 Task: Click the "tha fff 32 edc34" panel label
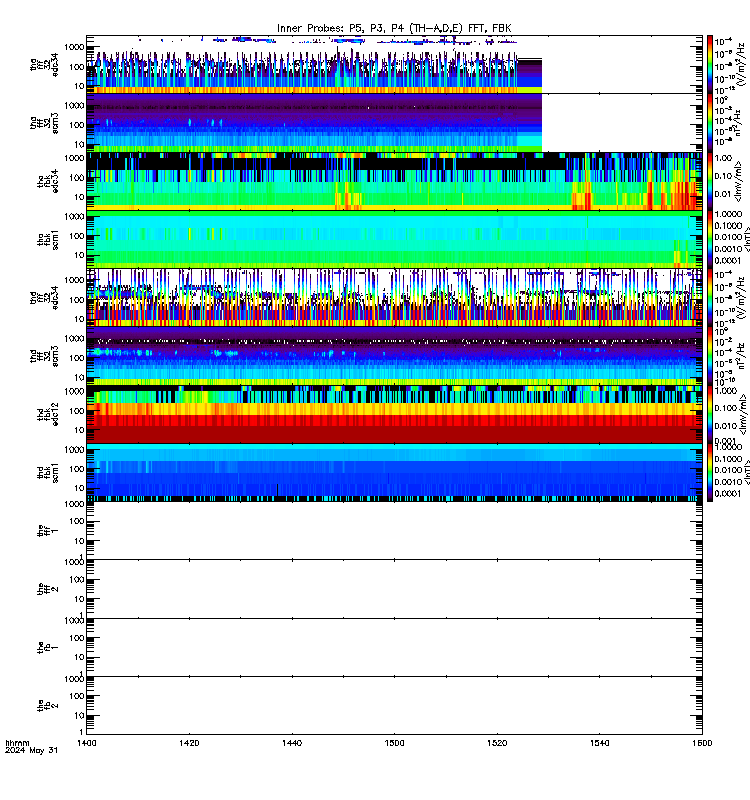(44, 64)
